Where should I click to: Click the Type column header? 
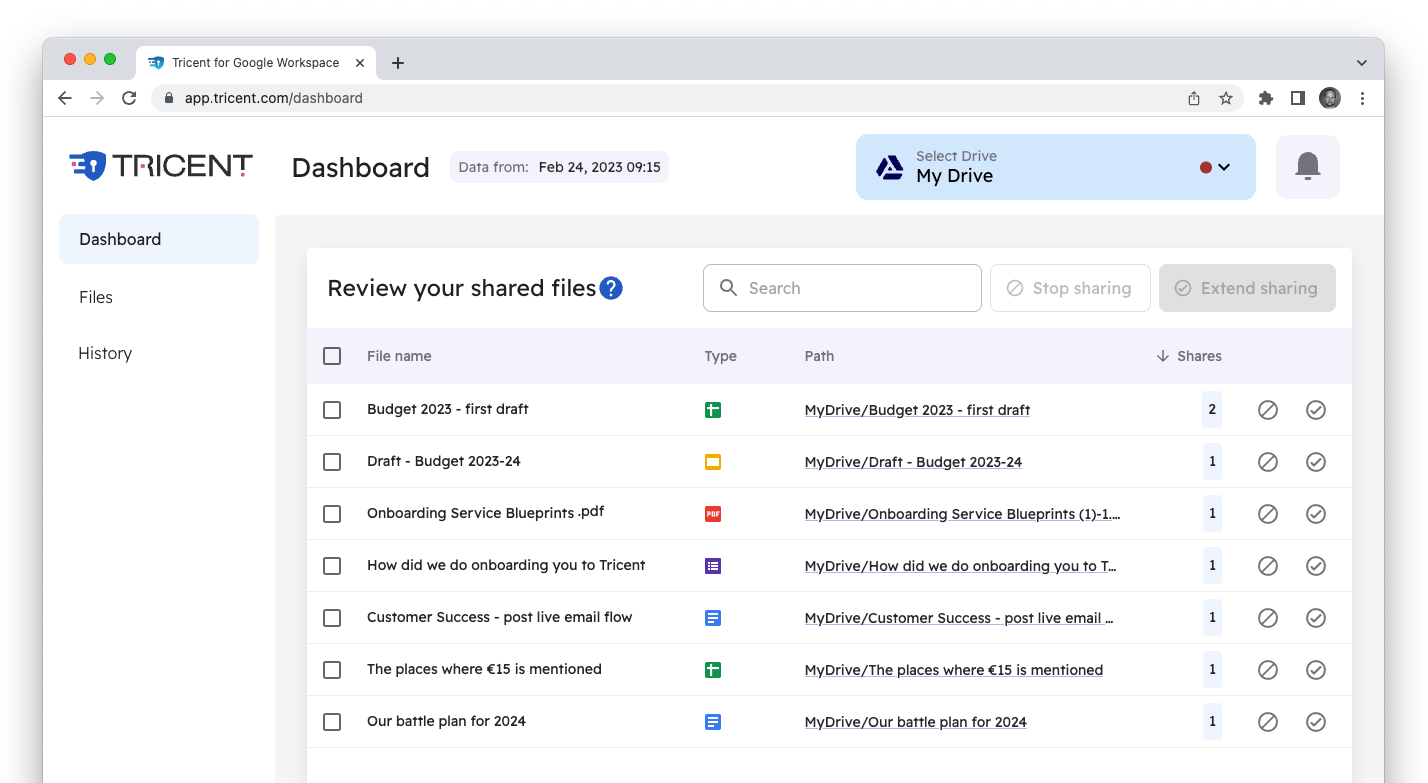pos(720,356)
